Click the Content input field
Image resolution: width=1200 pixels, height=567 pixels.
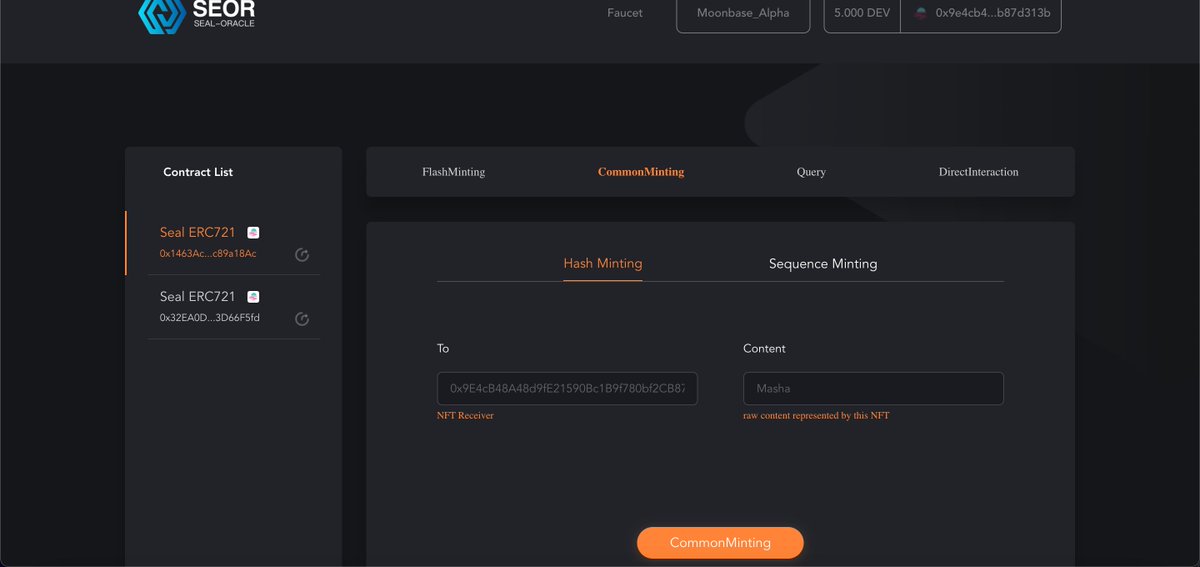click(x=873, y=388)
